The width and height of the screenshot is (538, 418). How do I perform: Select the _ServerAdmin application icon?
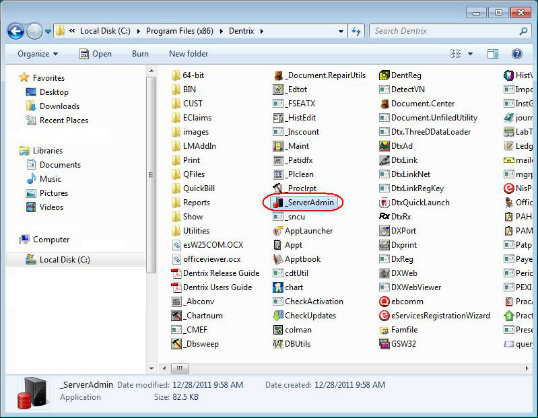tap(278, 202)
